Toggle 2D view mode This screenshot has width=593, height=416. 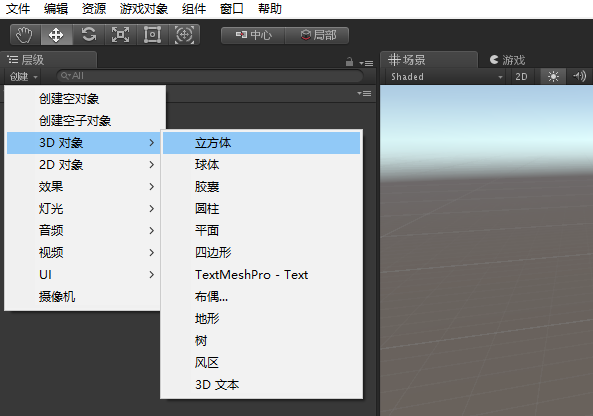(x=521, y=77)
